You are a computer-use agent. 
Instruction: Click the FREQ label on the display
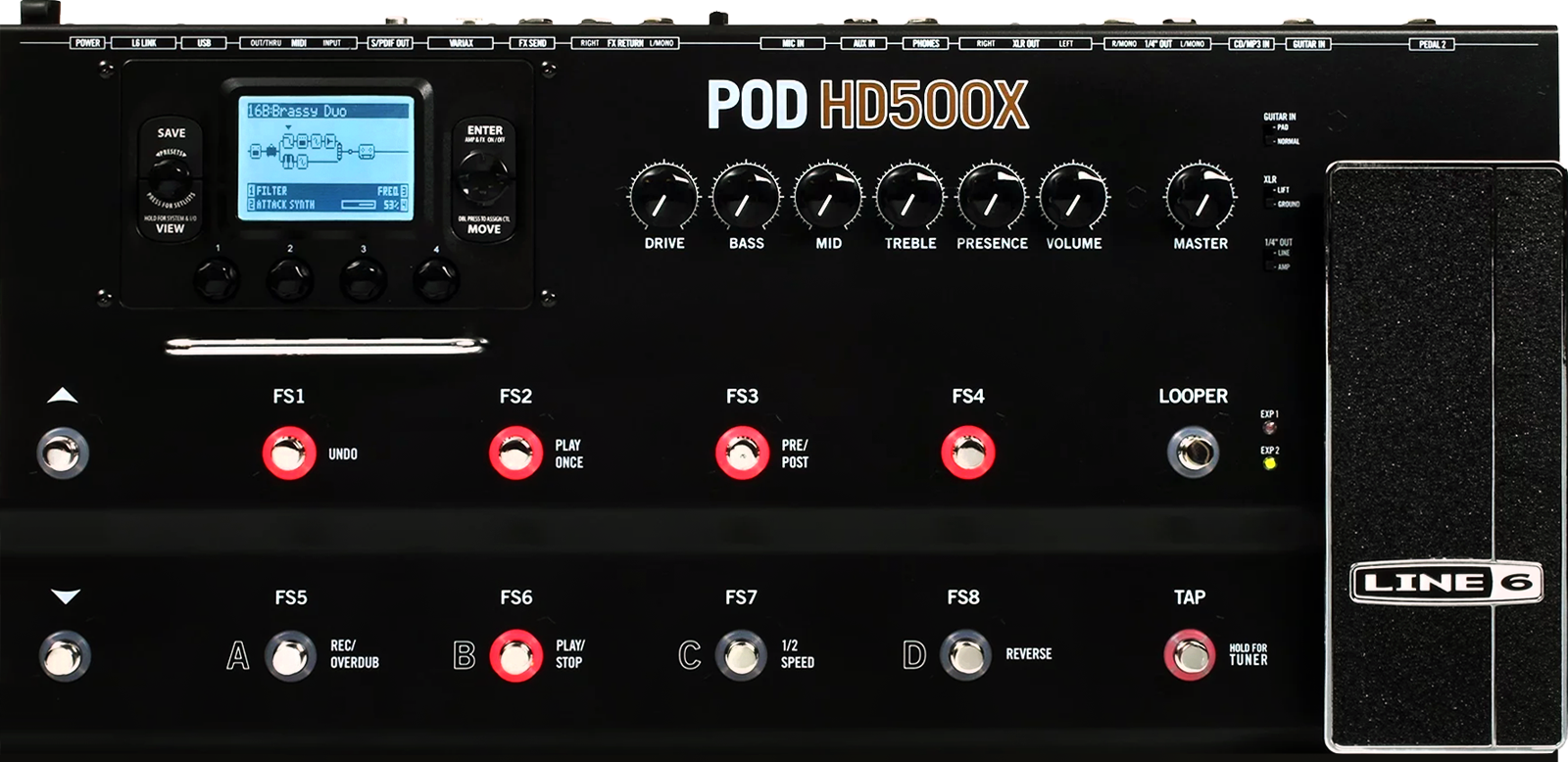(x=387, y=191)
